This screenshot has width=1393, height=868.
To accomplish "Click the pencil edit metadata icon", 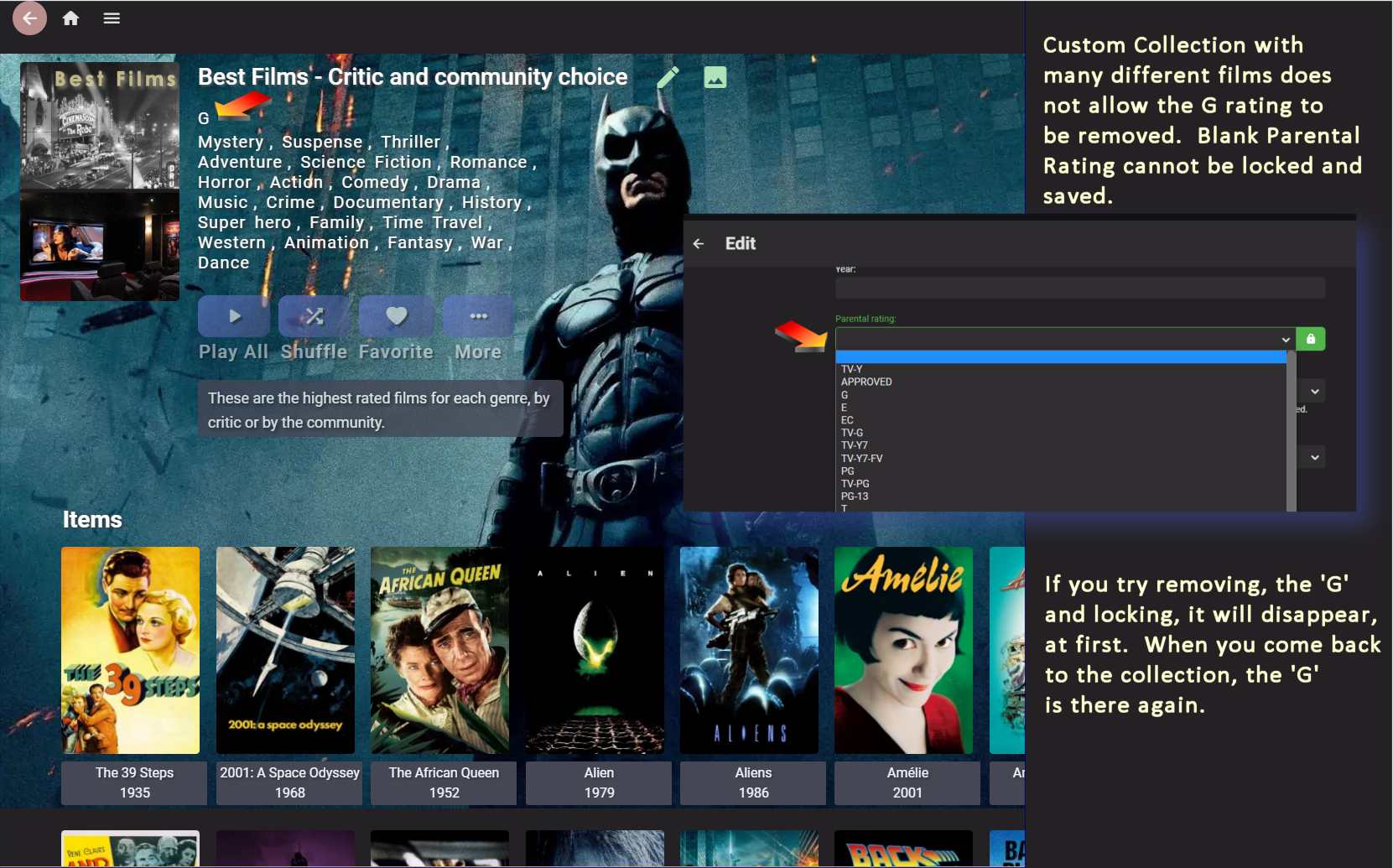I will tap(668, 77).
